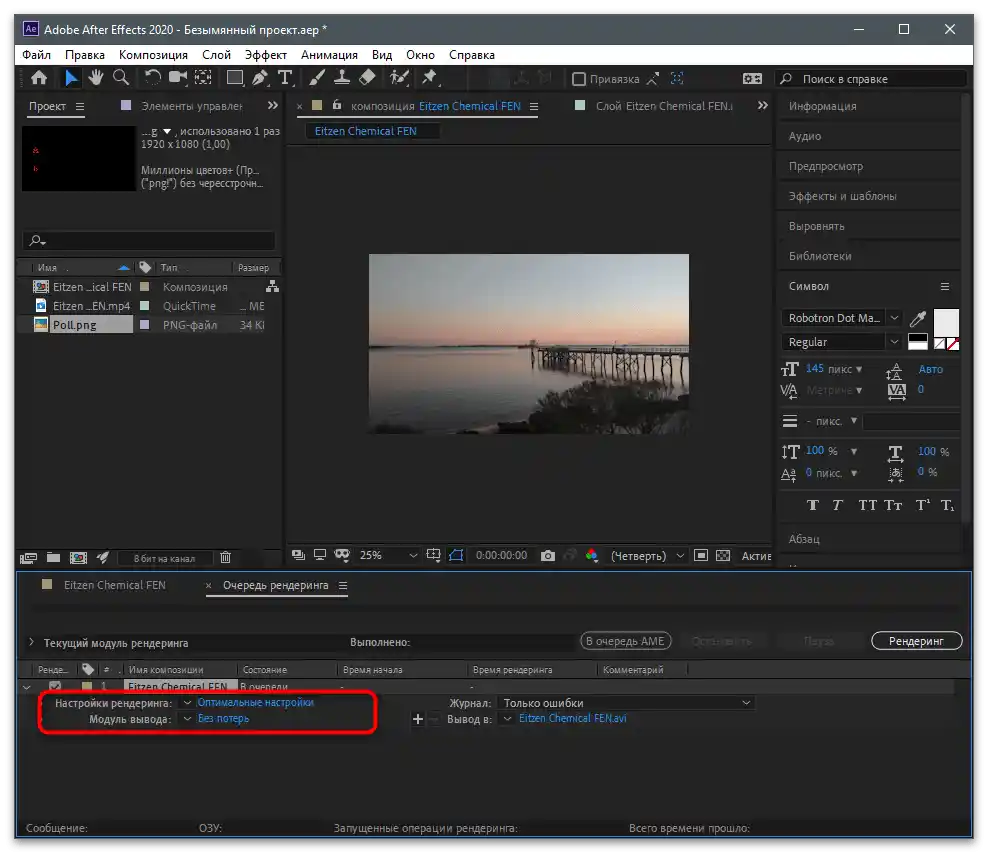This screenshot has width=988, height=853.
Task: Select the Unified Camera tool
Action: click(x=178, y=77)
